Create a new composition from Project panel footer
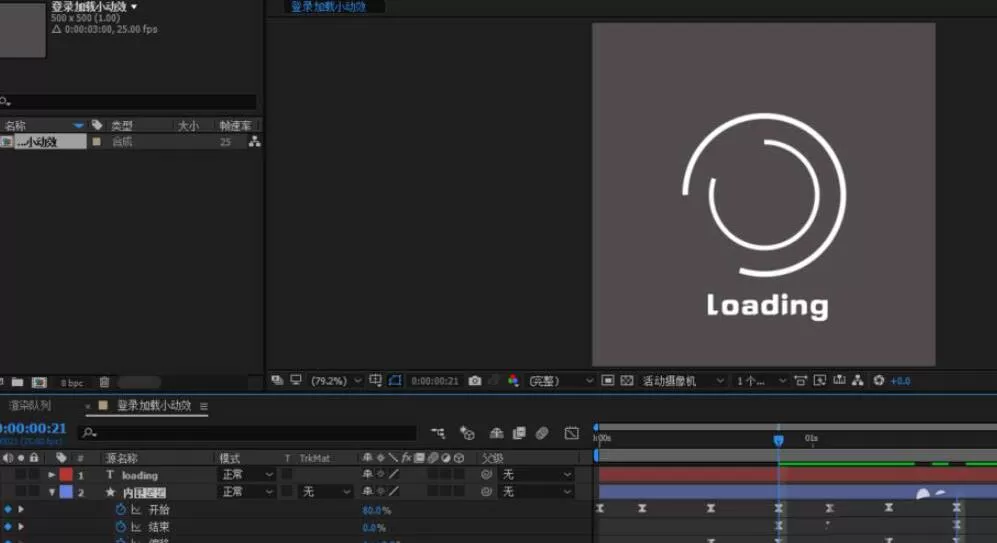997x543 pixels. [39, 382]
